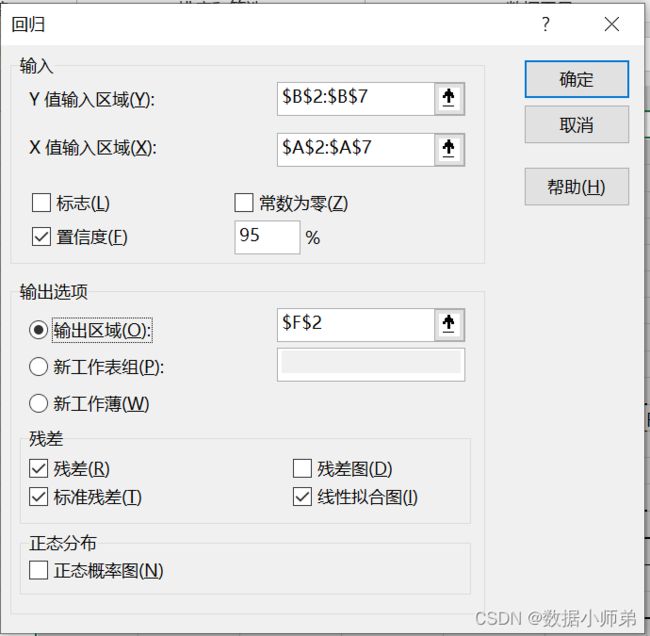Viewport: 650px width, 636px height.
Task: Enable the 残差图(D) checkbox
Action: [x=302, y=469]
